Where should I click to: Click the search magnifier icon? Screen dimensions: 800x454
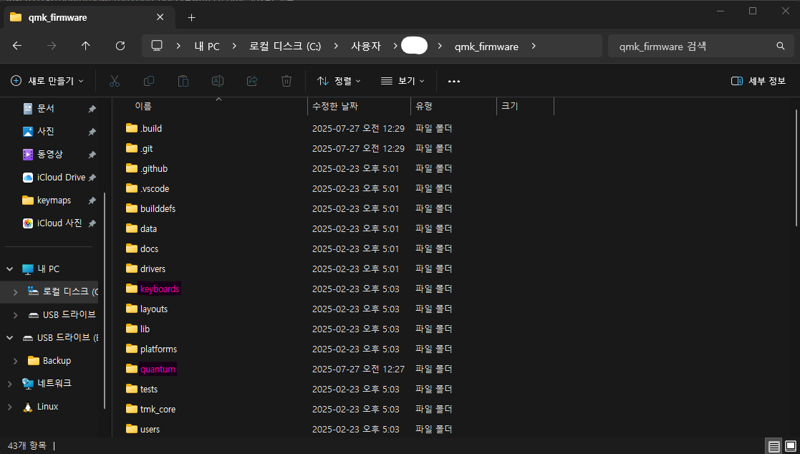(780, 46)
